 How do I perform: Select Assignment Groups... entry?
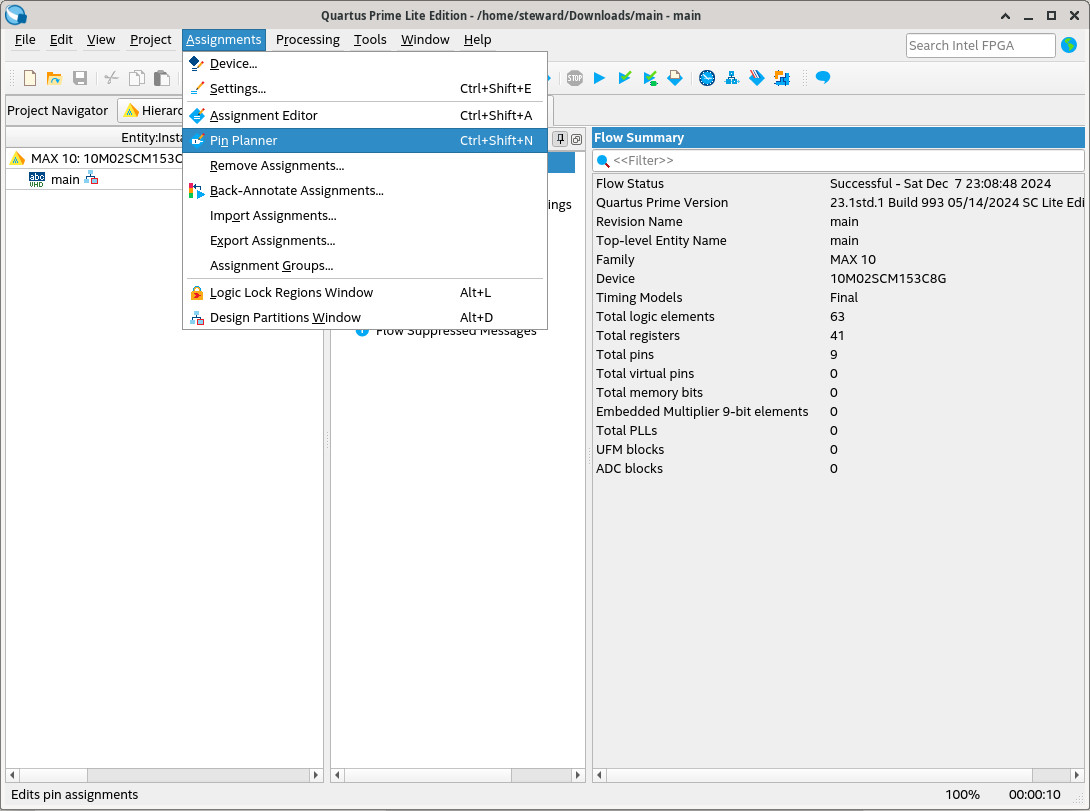pyautogui.click(x=365, y=265)
